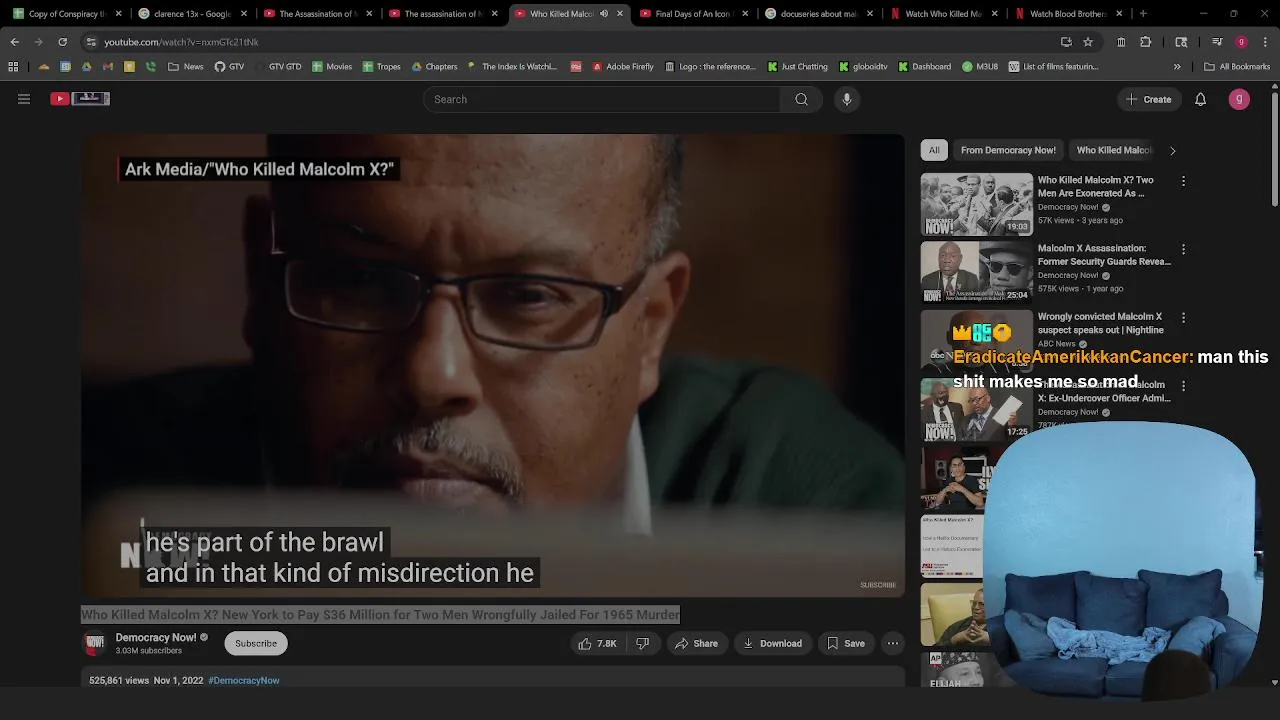
Task: Reload the YouTube page
Action: point(62,42)
